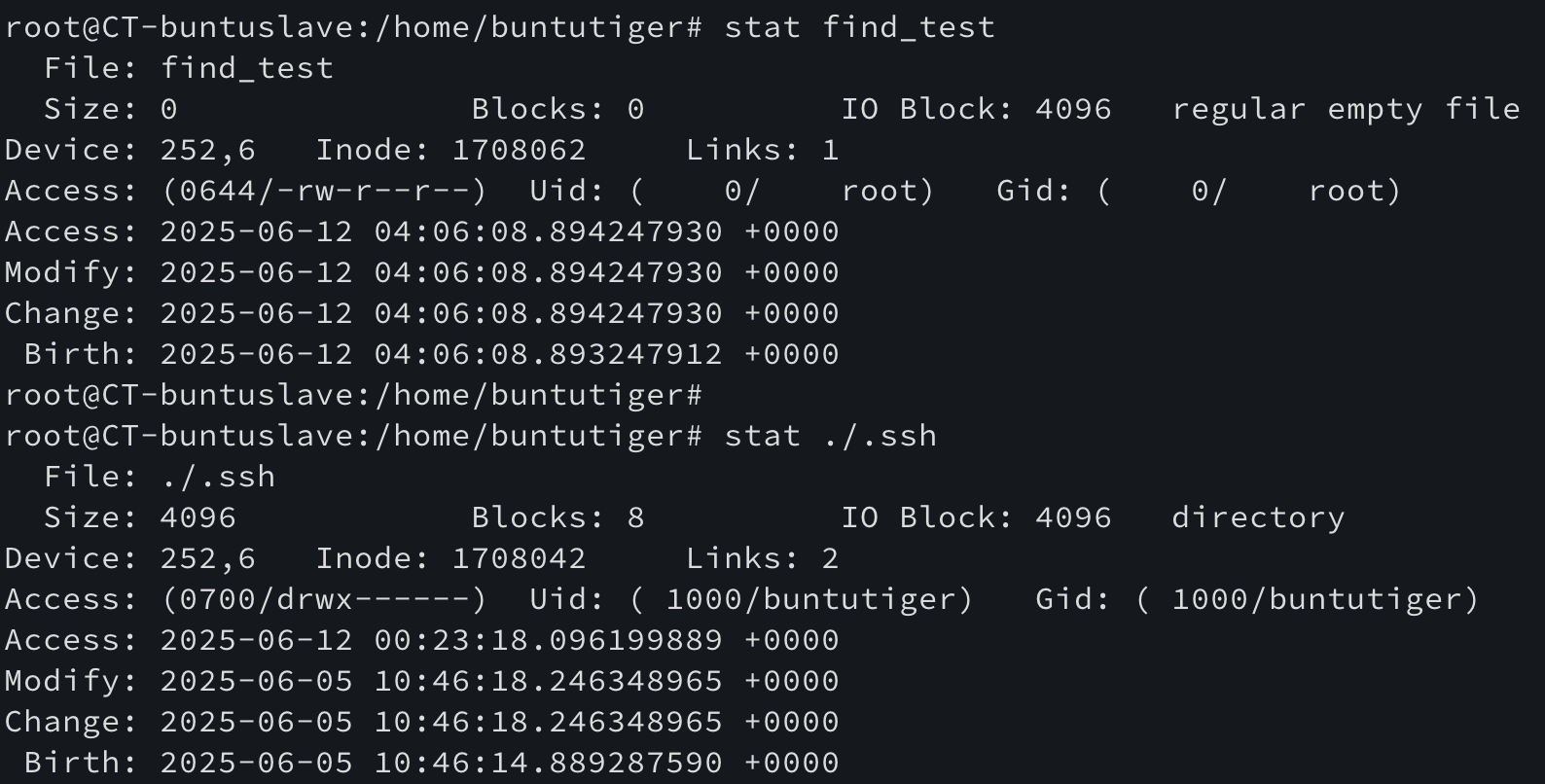Viewport: 1545px width, 784px height.
Task: Click inode number 1708062
Action: 519,150
